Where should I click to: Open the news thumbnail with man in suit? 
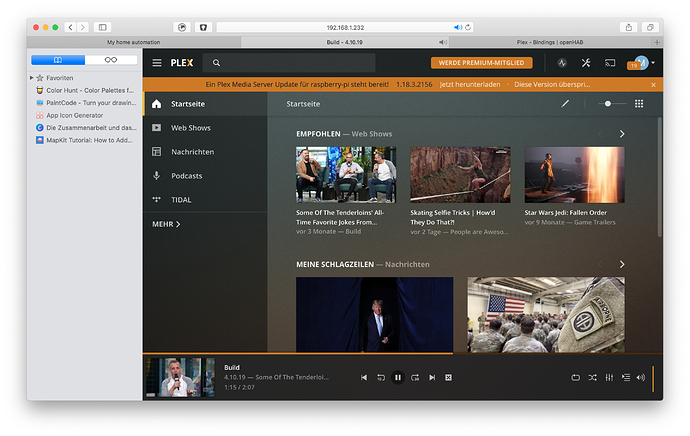[x=374, y=315]
